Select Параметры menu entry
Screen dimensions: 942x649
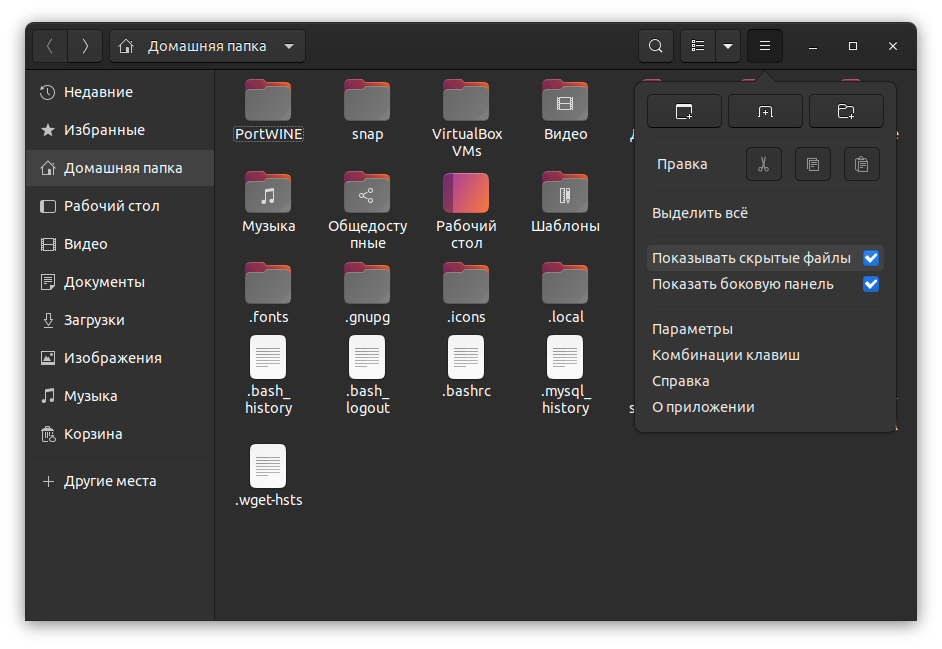click(692, 329)
